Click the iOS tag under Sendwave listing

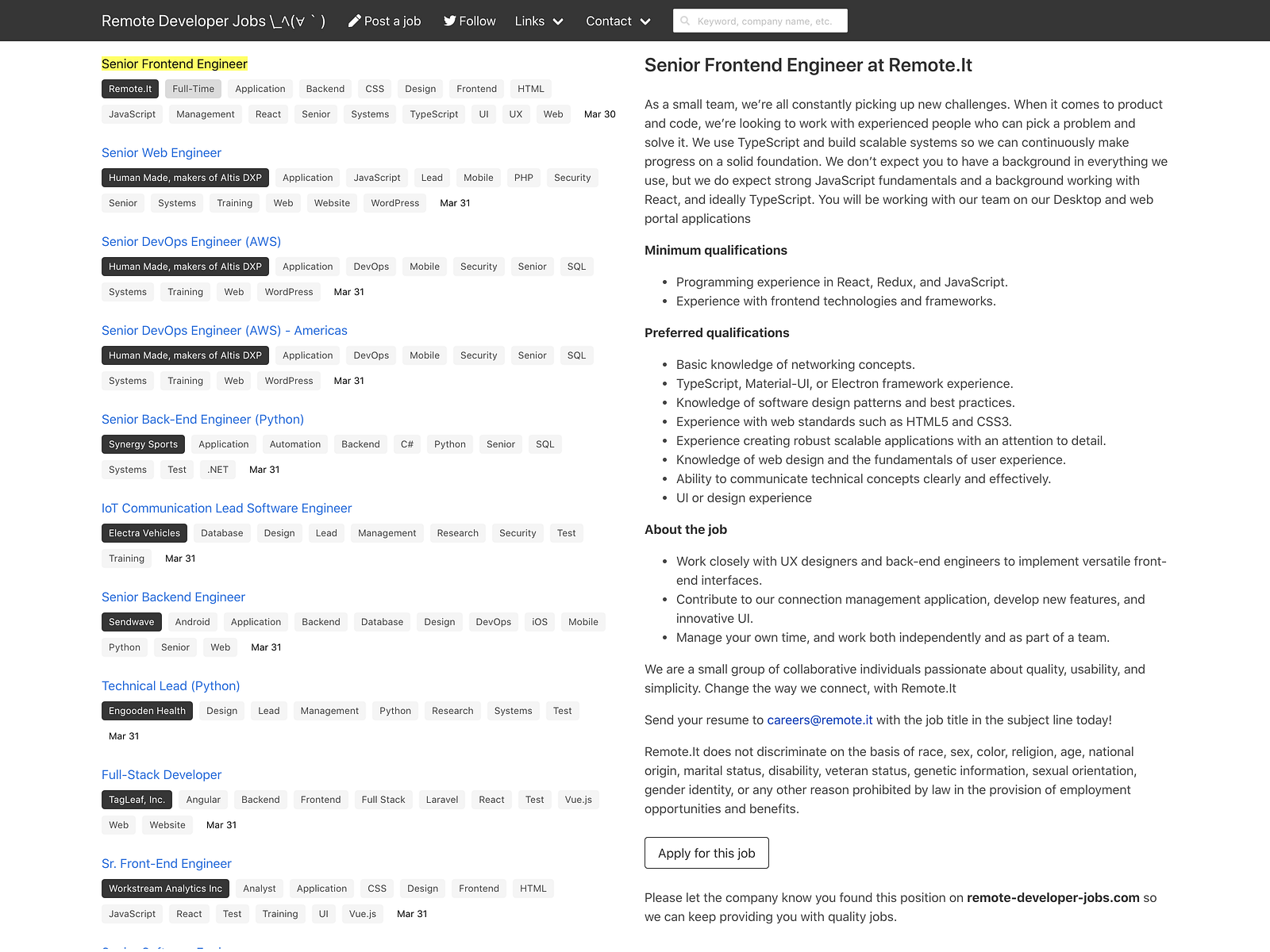tap(540, 622)
